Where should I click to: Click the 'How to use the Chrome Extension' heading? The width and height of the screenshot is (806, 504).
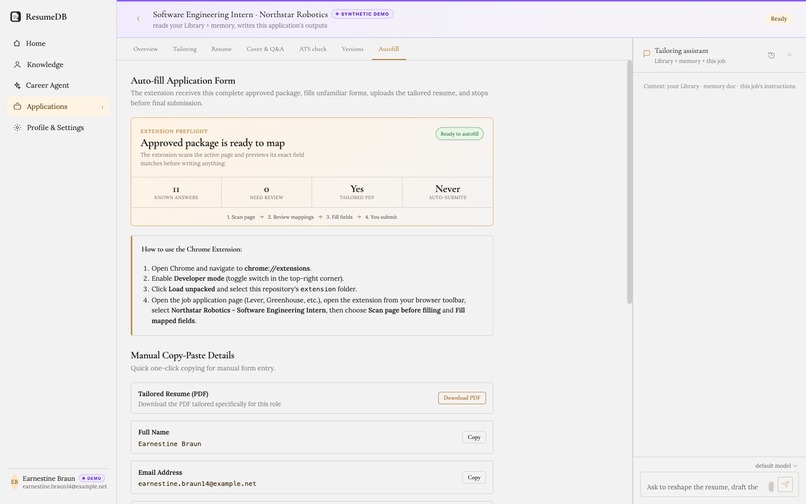192,249
